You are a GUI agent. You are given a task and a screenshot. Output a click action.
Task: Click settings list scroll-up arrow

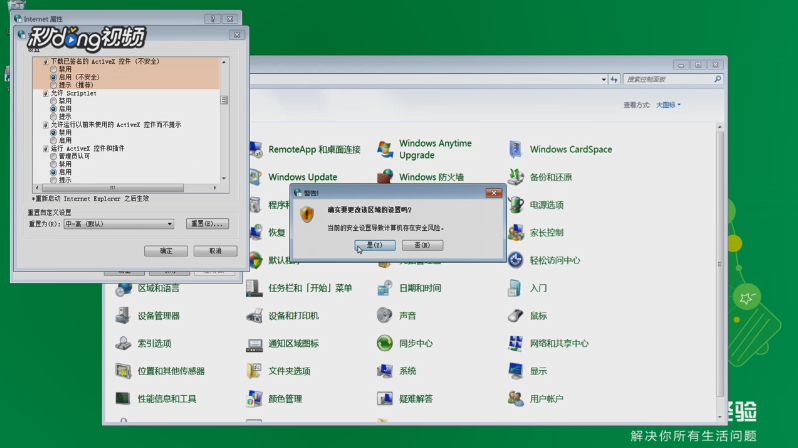(224, 62)
